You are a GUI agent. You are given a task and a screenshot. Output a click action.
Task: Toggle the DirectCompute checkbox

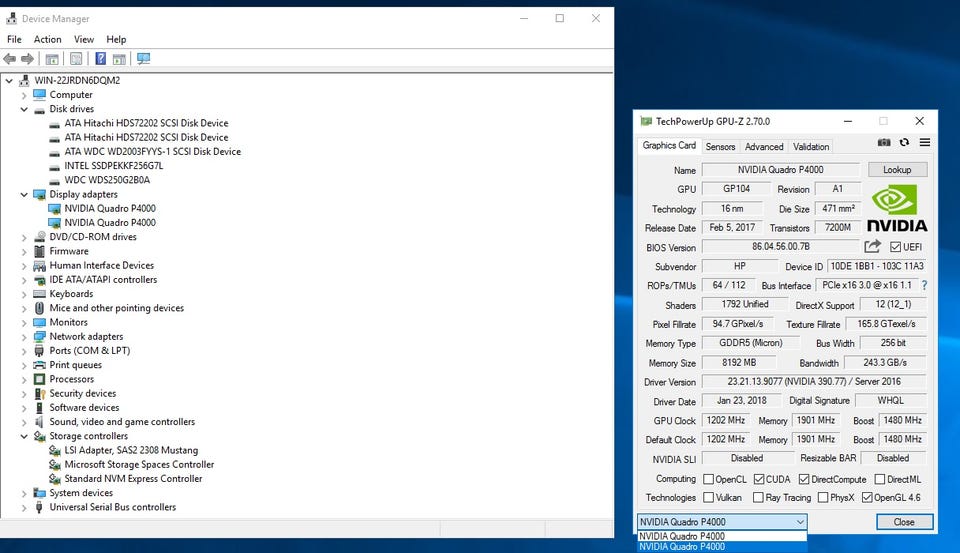[x=804, y=479]
